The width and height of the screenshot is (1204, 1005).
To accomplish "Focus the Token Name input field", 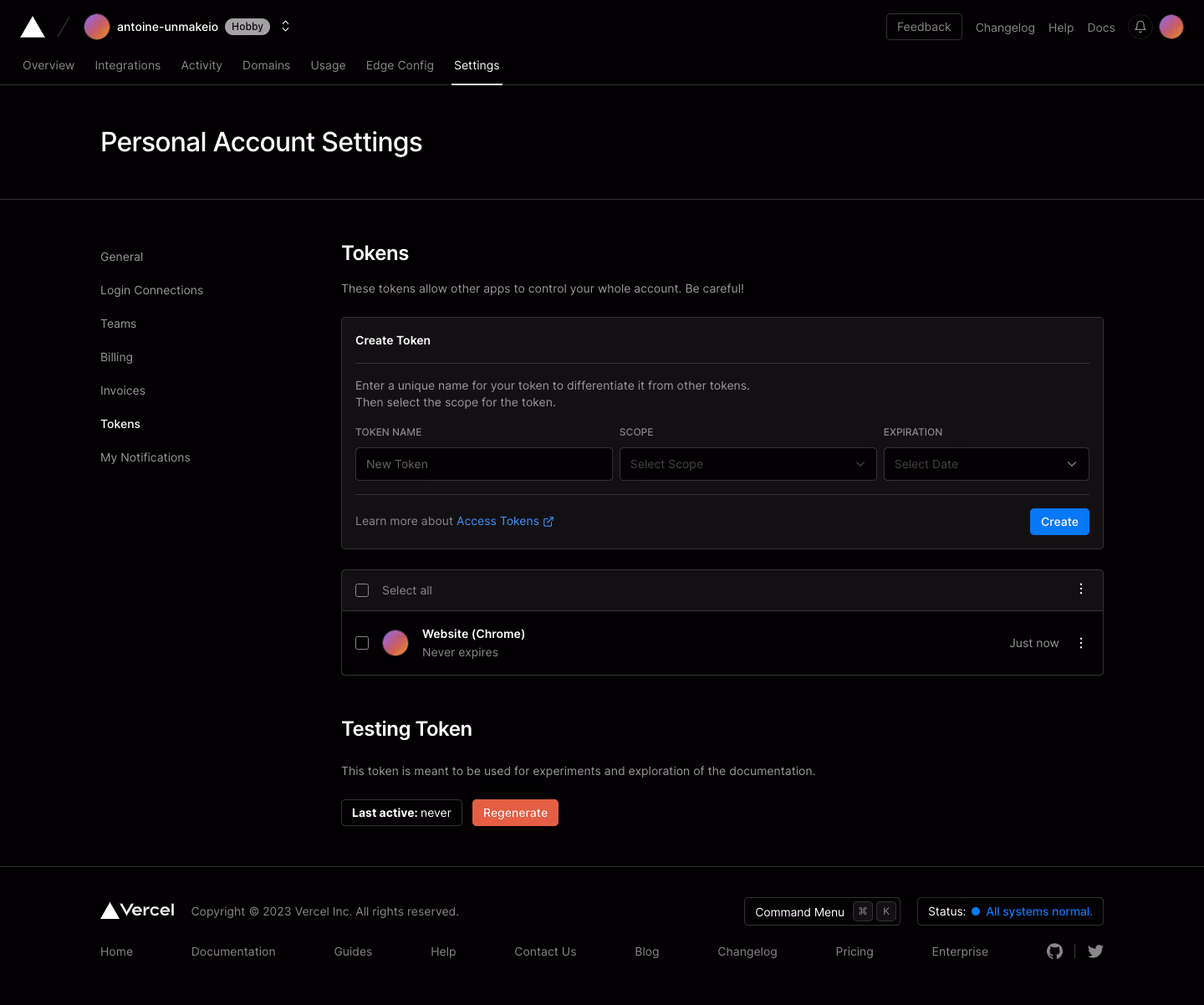I will pos(484,464).
